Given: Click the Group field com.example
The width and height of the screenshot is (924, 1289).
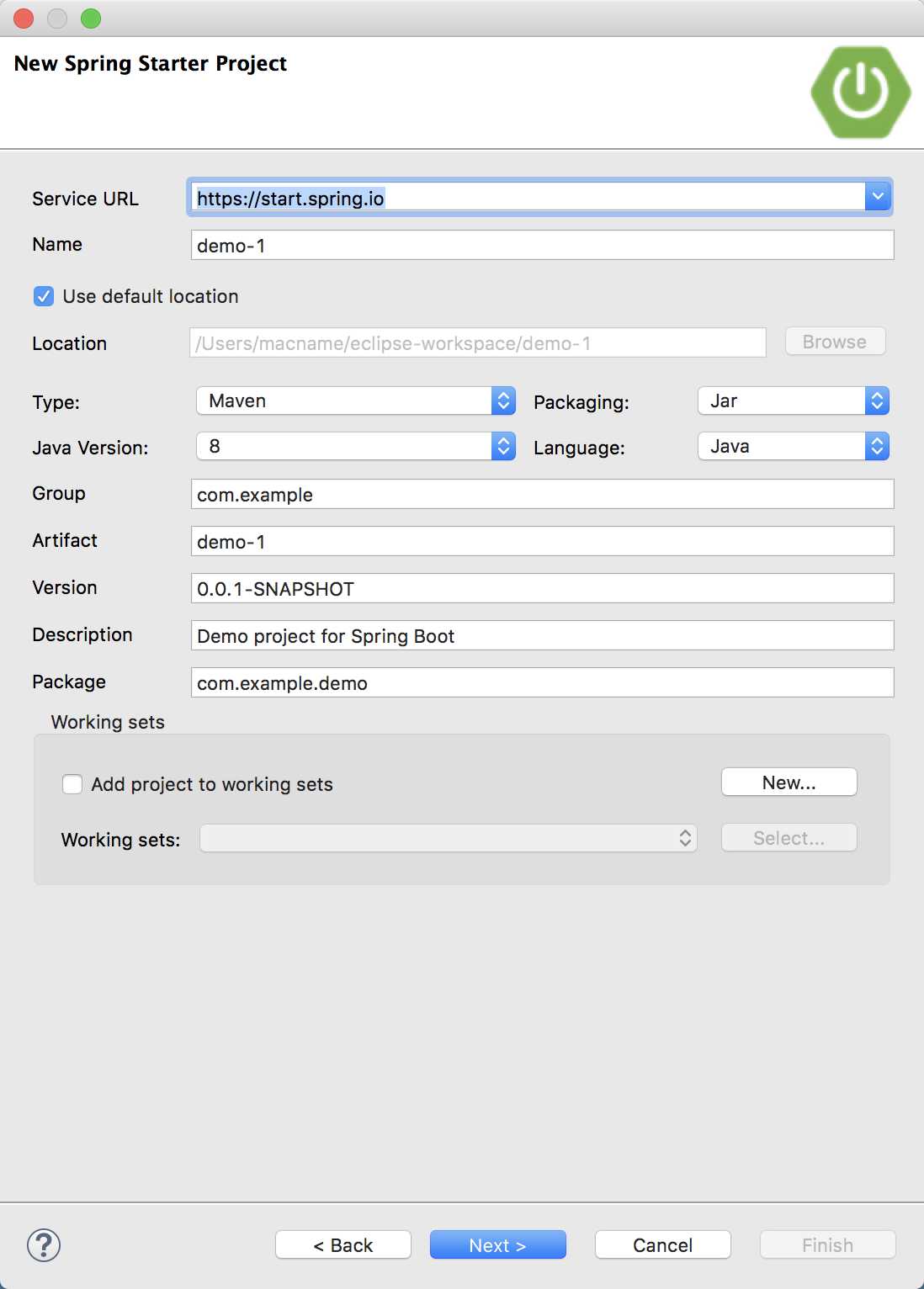Looking at the screenshot, I should point(543,494).
